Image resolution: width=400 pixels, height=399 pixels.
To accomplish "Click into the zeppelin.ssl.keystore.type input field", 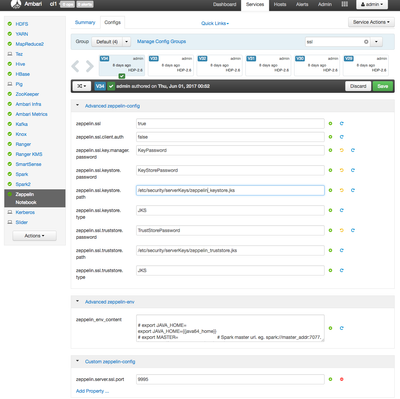I will pyautogui.click(x=230, y=210).
